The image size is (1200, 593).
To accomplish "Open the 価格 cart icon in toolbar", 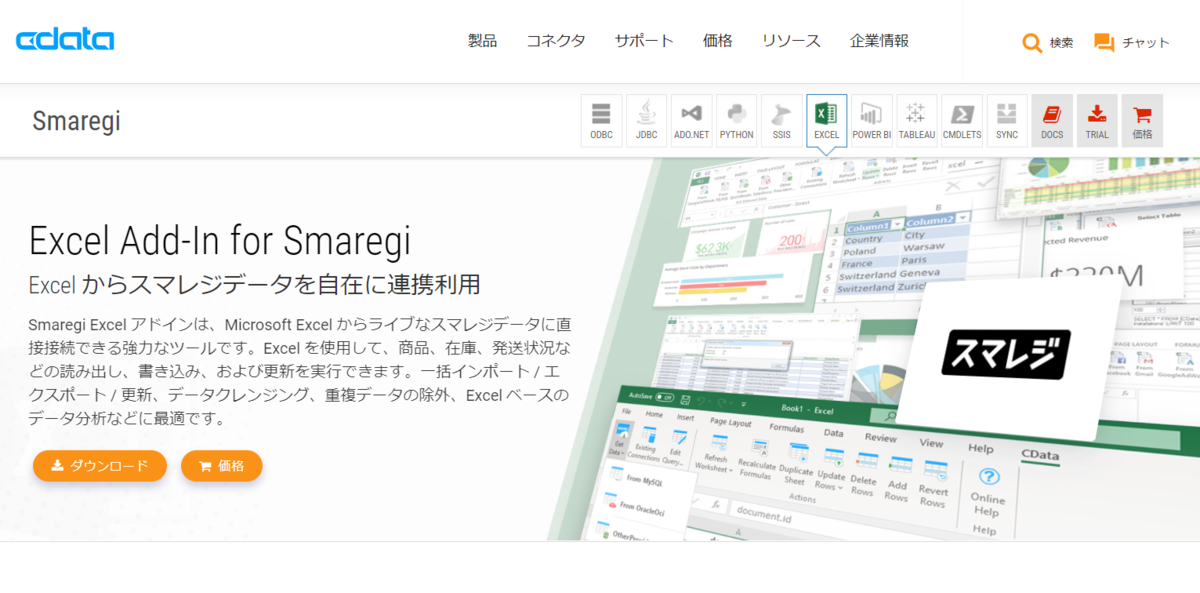I will (1142, 121).
